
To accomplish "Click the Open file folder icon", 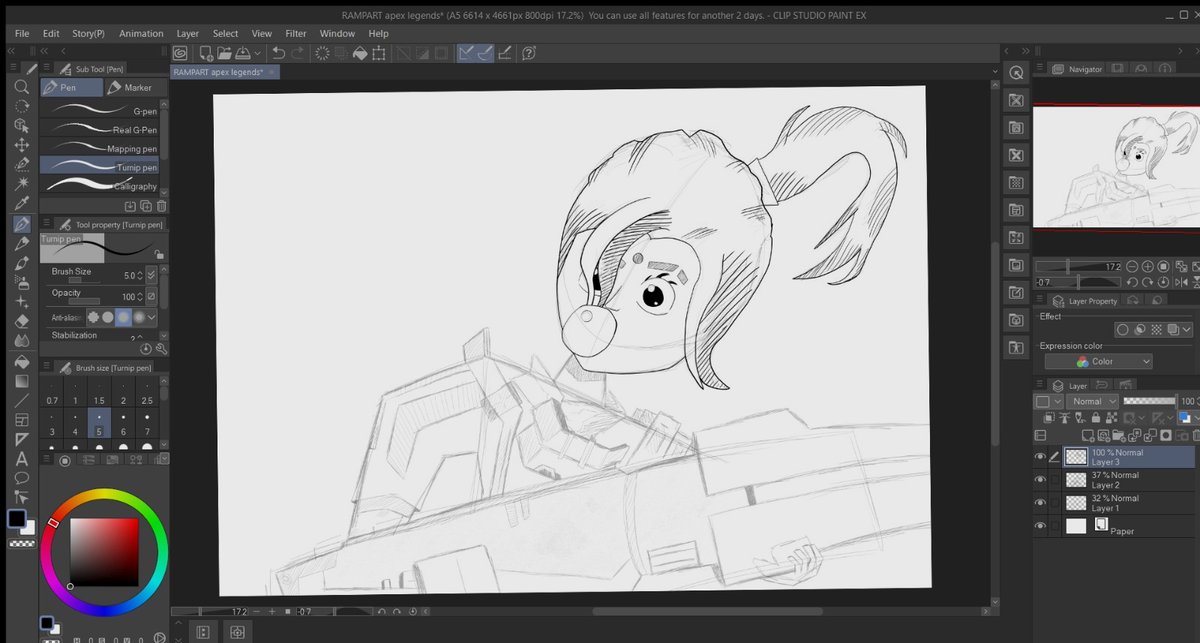I will point(225,53).
